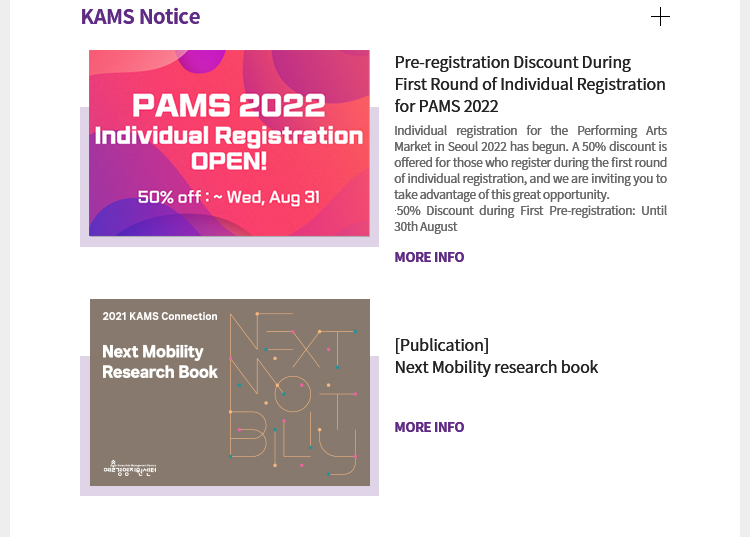Click the individual registration description paragraph
The width and height of the screenshot is (750, 537).
click(x=530, y=162)
